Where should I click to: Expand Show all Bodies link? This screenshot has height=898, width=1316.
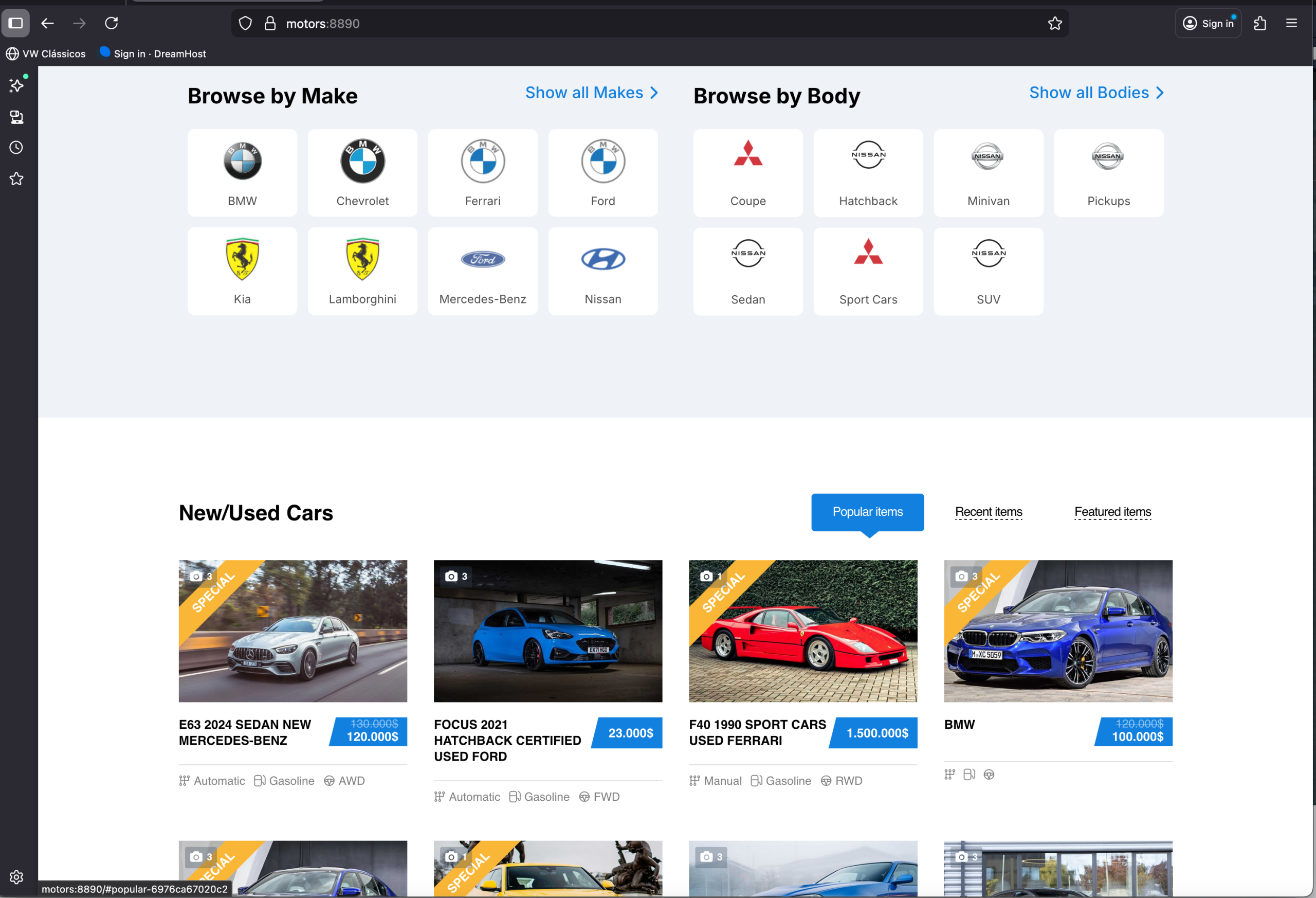coord(1095,93)
